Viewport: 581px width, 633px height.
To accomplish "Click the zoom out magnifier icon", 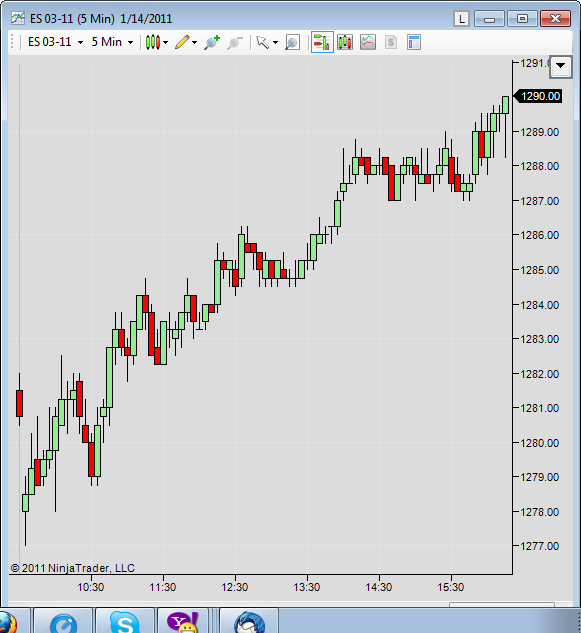I will click(235, 42).
